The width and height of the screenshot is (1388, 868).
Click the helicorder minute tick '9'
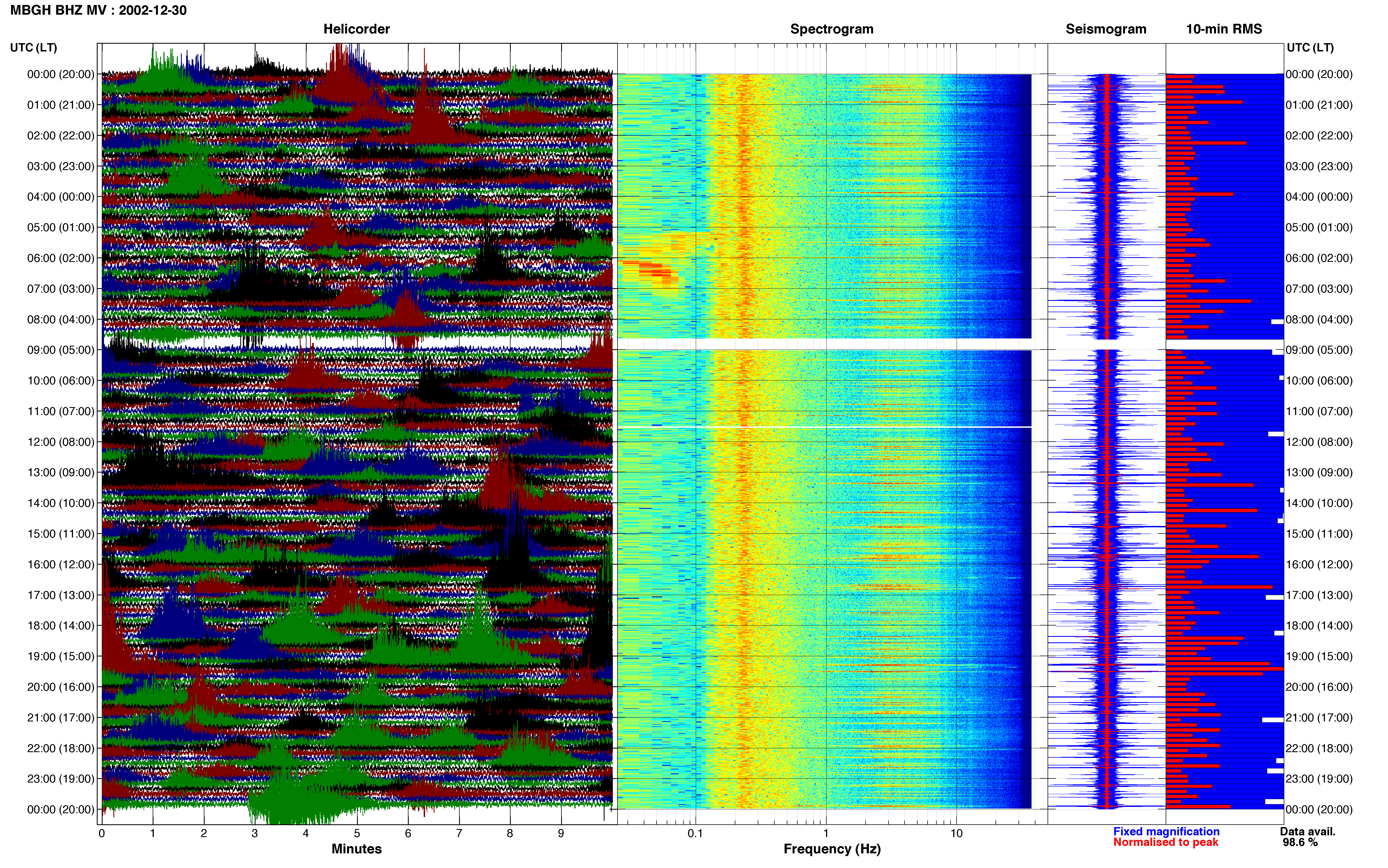pos(561,833)
